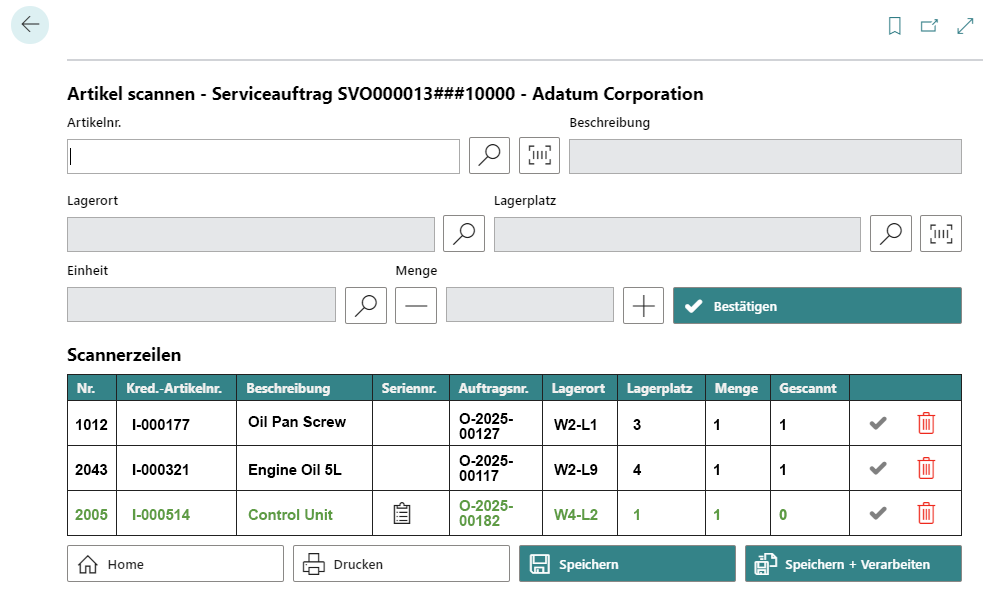The width and height of the screenshot is (996, 613).
Task: Select order O-2025-00127
Action: 486,426
